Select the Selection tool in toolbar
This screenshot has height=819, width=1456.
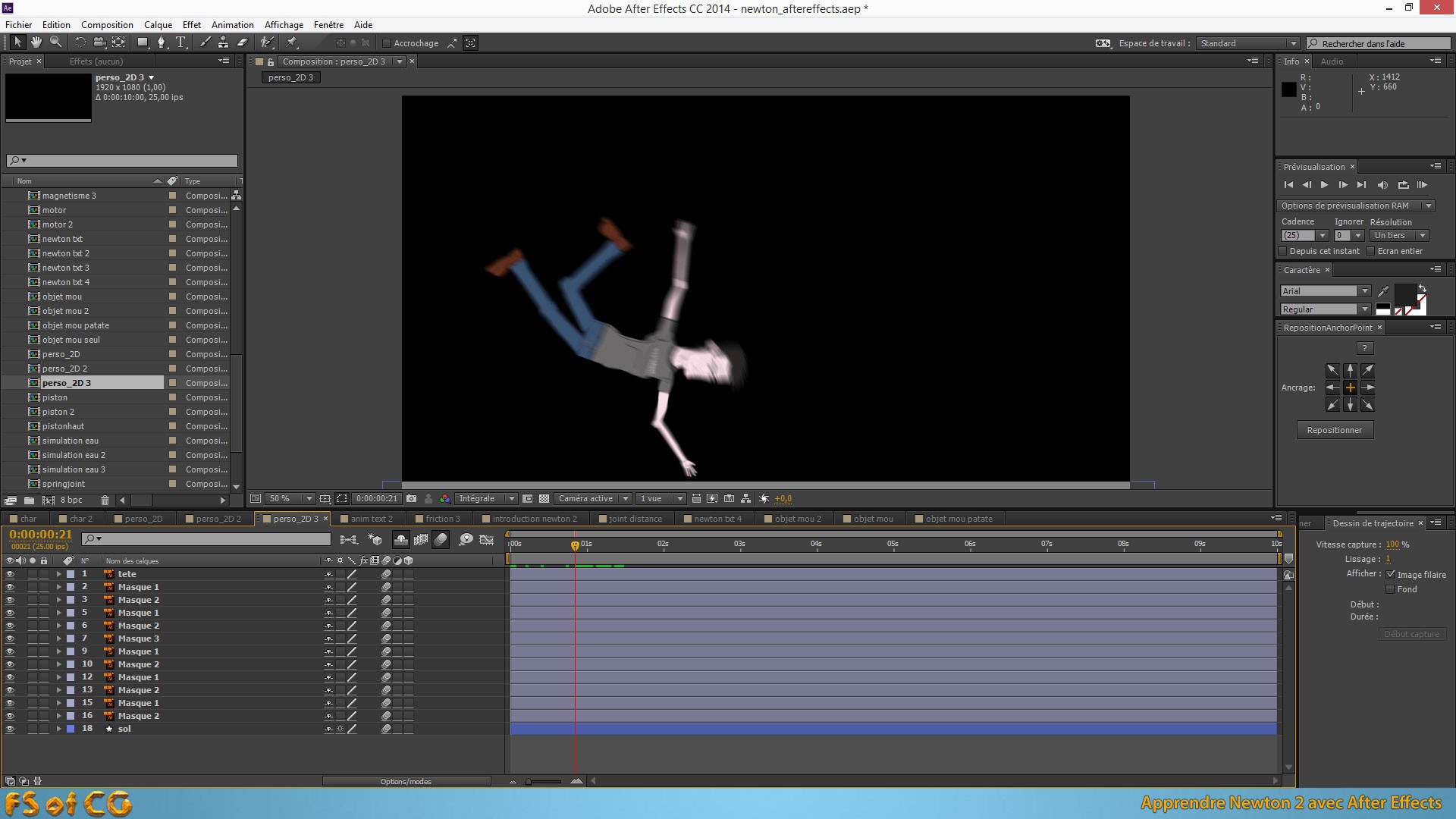[16, 42]
